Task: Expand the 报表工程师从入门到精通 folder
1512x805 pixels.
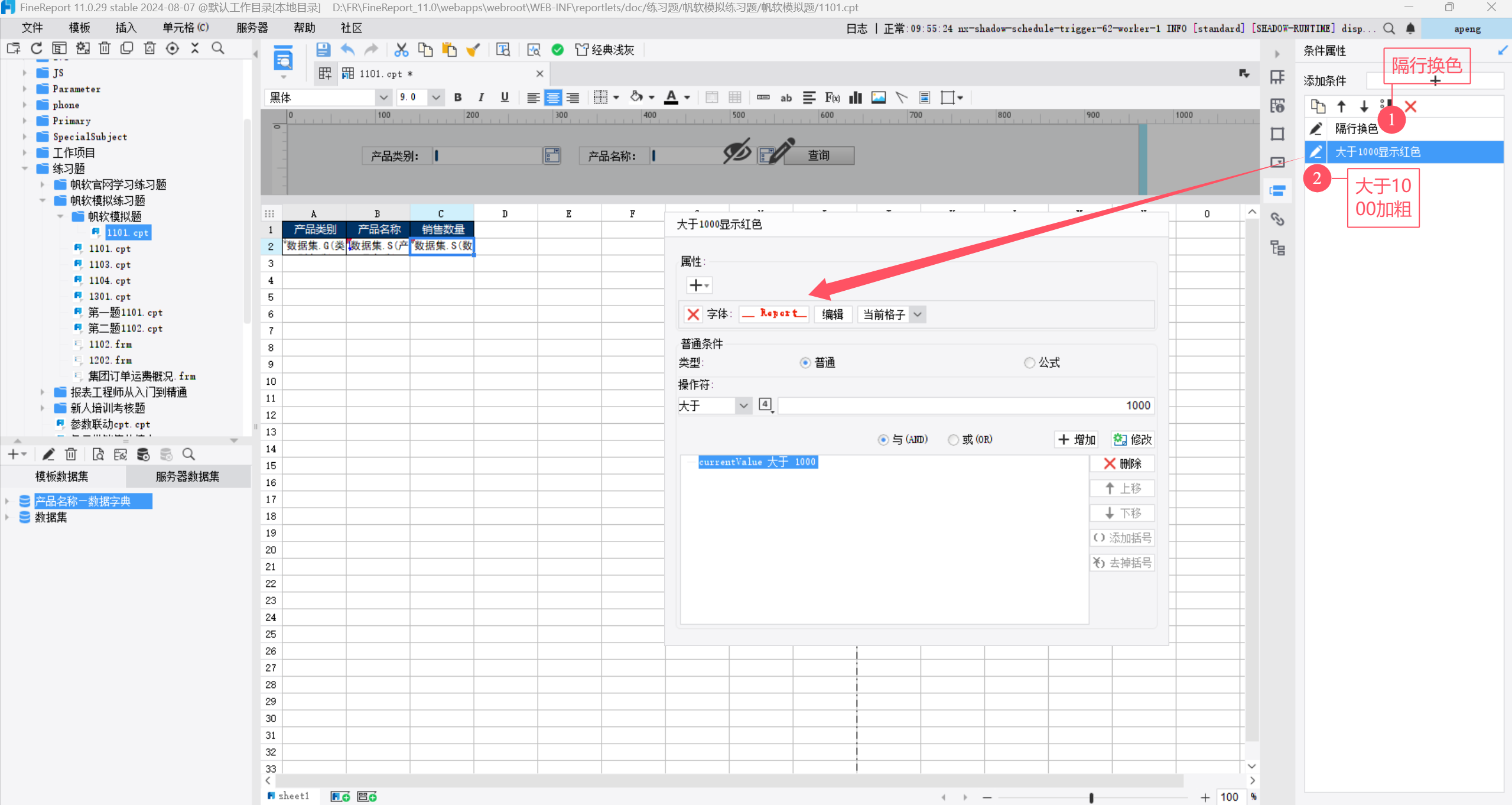Action: [43, 392]
